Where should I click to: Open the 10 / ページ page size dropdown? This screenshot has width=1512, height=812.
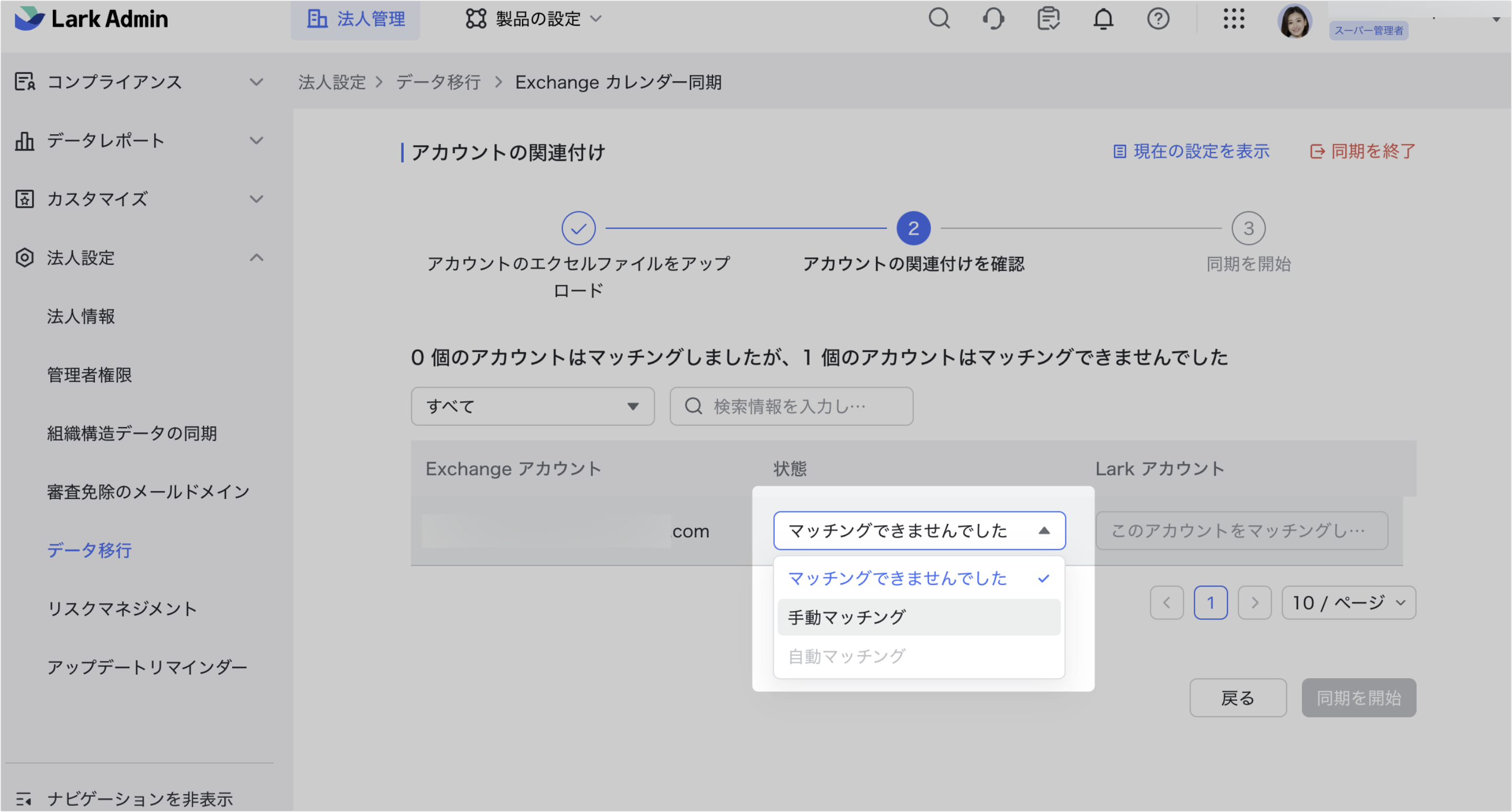pyautogui.click(x=1348, y=602)
